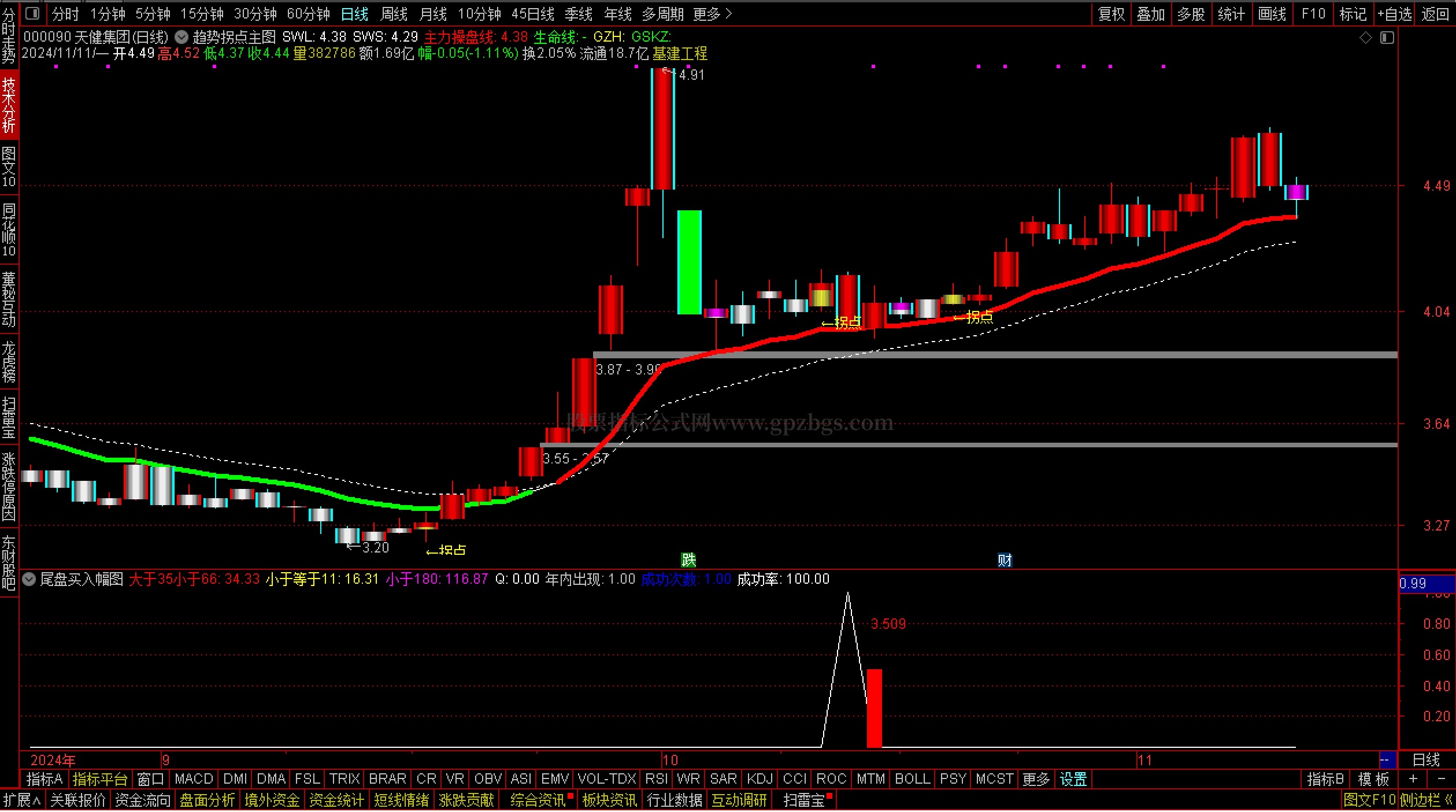Apply the KDJ indicator
1456x812 pixels.
pos(760,779)
